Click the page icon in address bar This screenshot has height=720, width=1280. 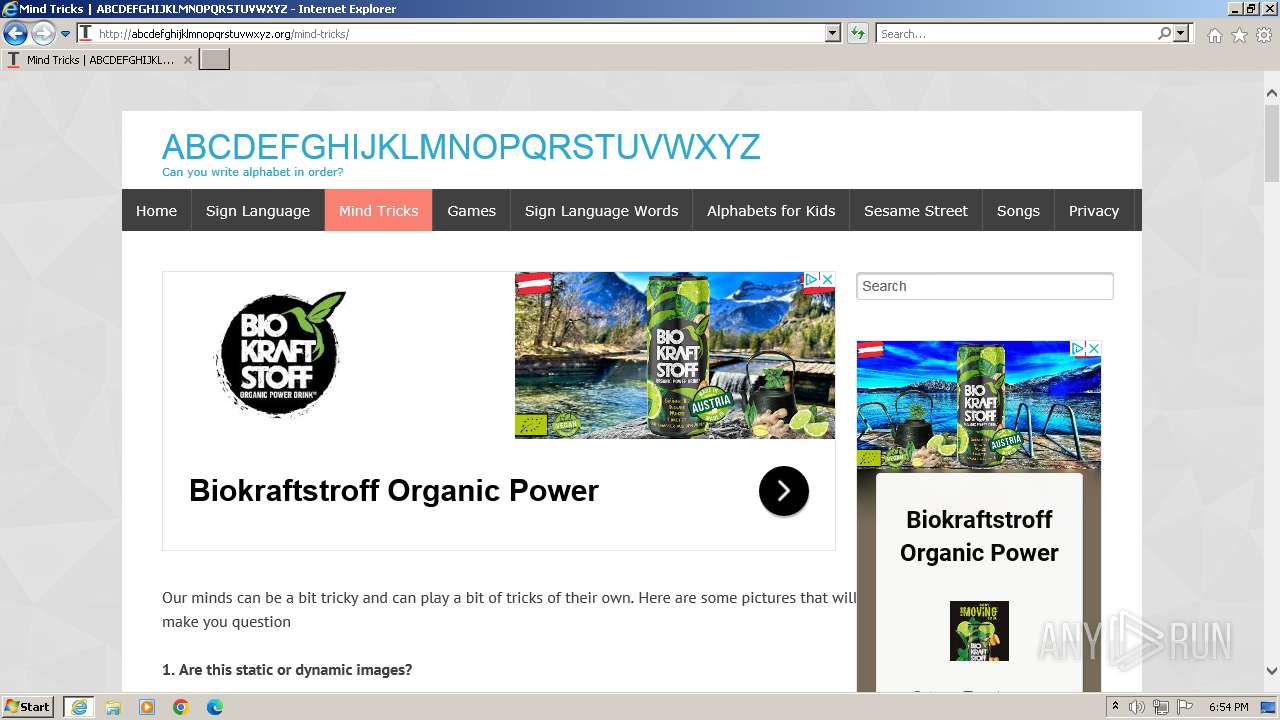tap(86, 33)
